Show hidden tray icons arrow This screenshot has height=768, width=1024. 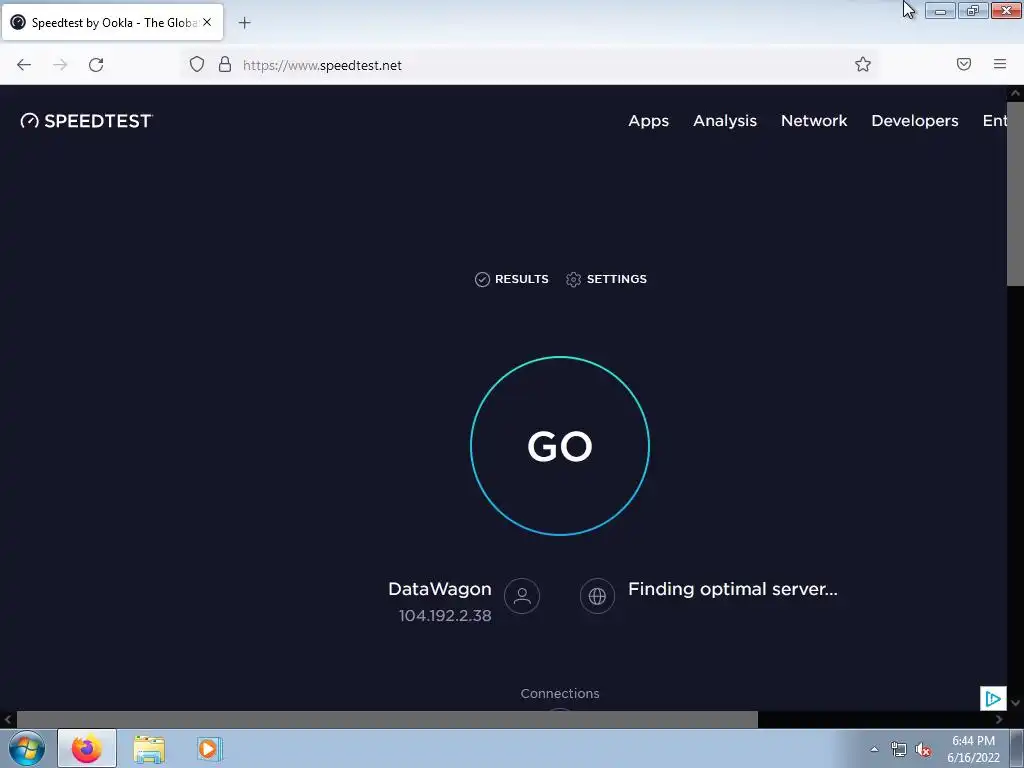click(x=874, y=749)
